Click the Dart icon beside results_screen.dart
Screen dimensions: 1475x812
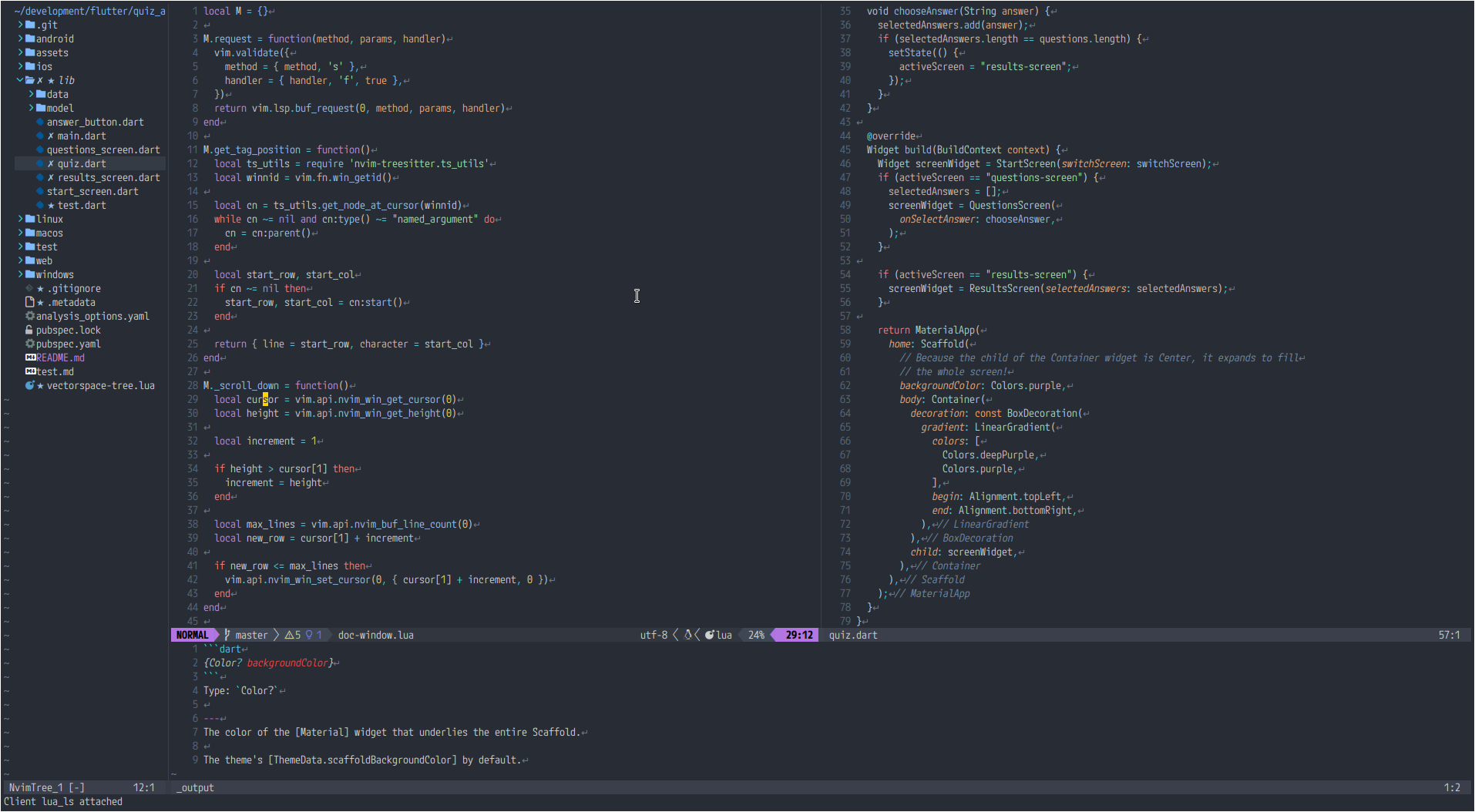coord(40,177)
